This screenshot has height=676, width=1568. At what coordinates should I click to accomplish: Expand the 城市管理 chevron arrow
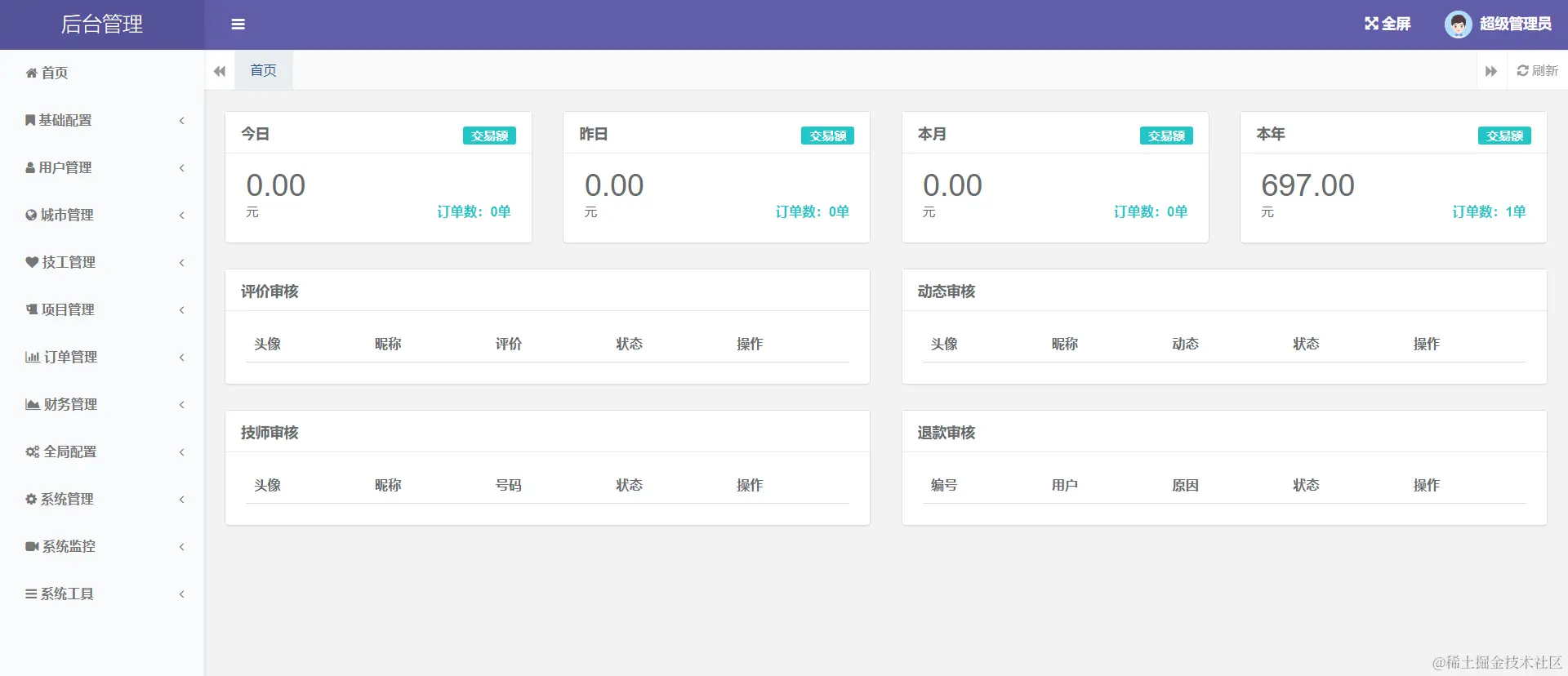(x=182, y=216)
